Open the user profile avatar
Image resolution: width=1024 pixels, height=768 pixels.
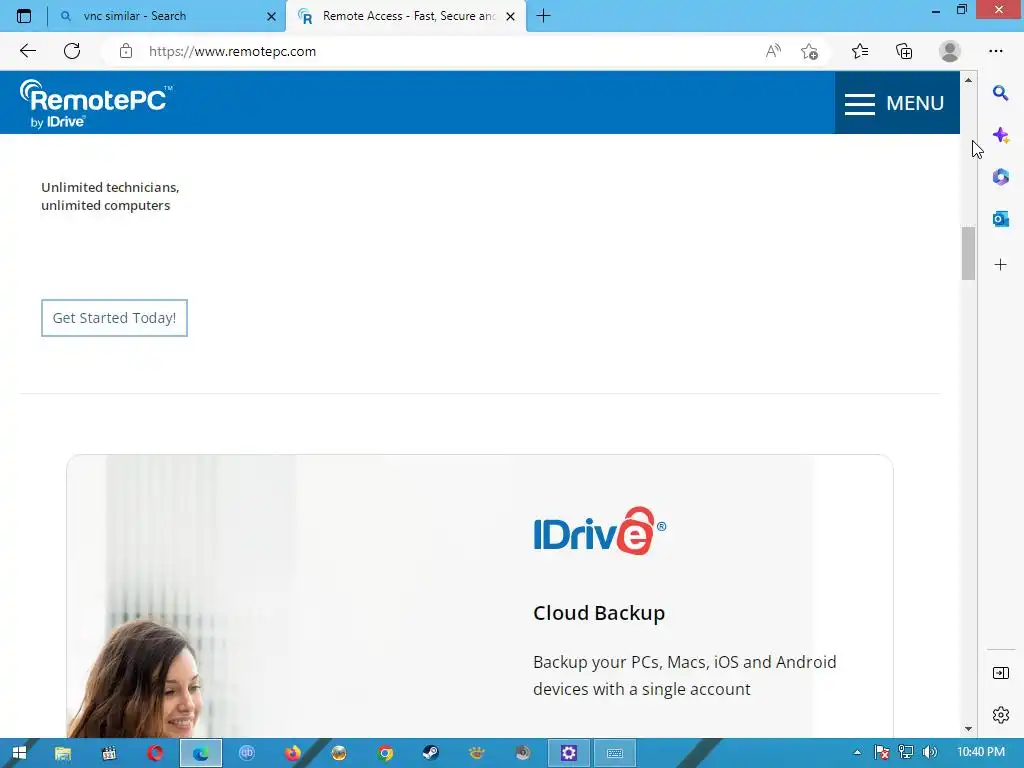[x=950, y=51]
